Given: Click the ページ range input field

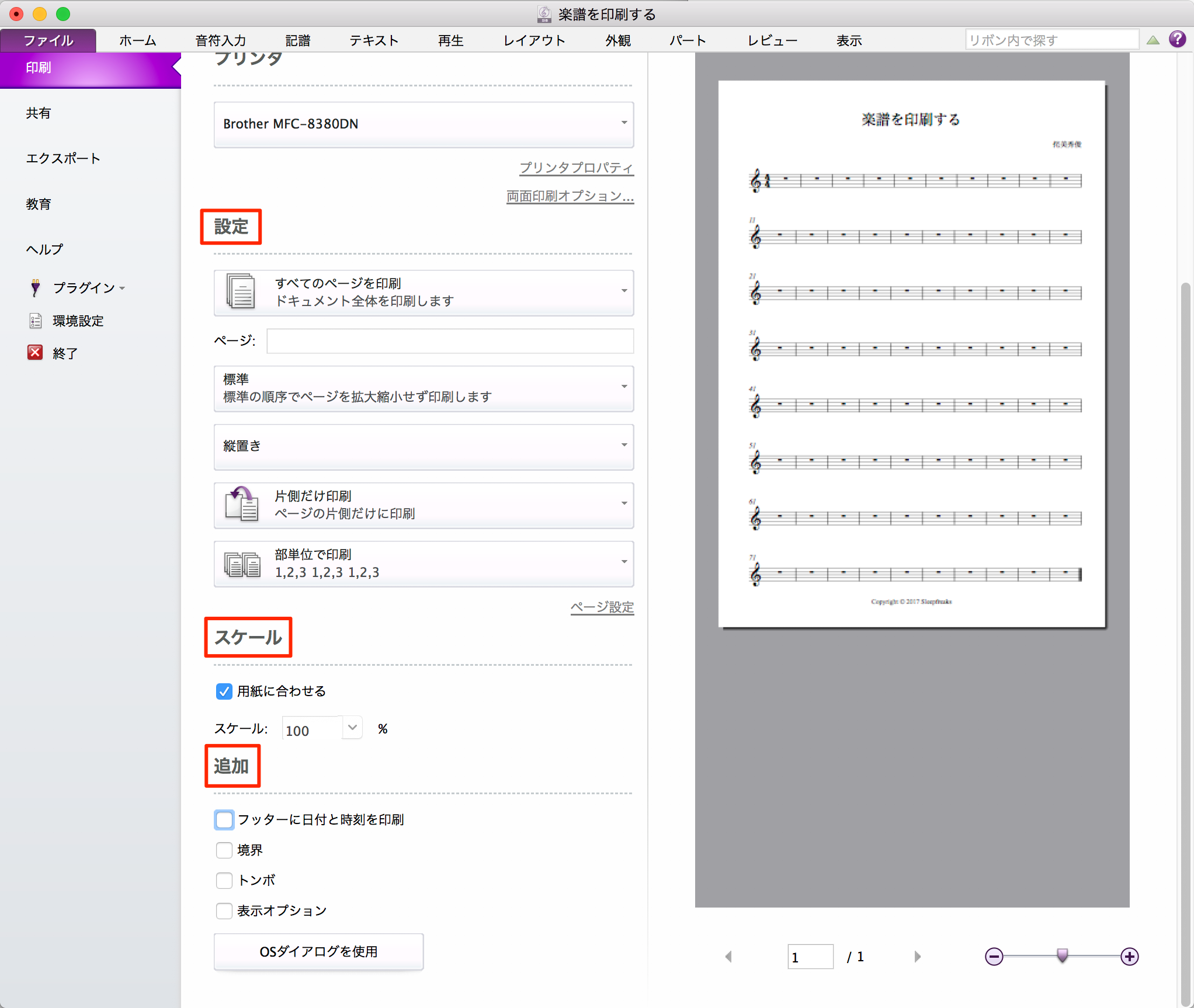Looking at the screenshot, I should pos(450,341).
